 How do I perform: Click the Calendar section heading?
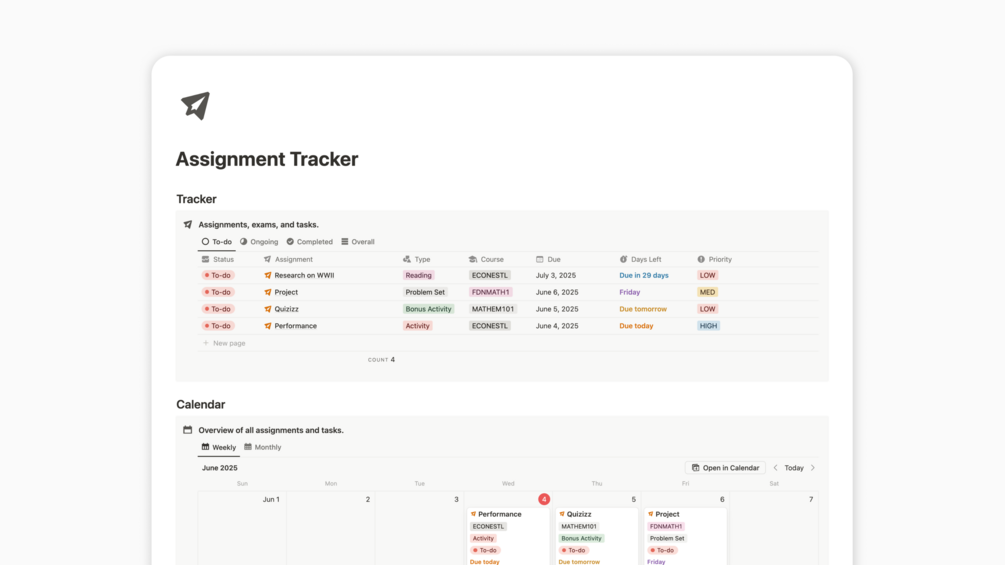coord(201,405)
